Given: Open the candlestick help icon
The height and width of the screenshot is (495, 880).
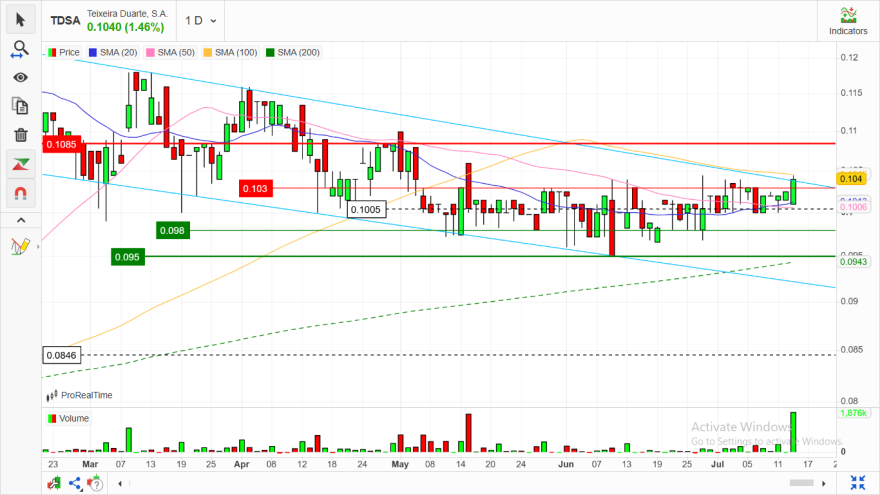Looking at the screenshot, I should point(95,483).
